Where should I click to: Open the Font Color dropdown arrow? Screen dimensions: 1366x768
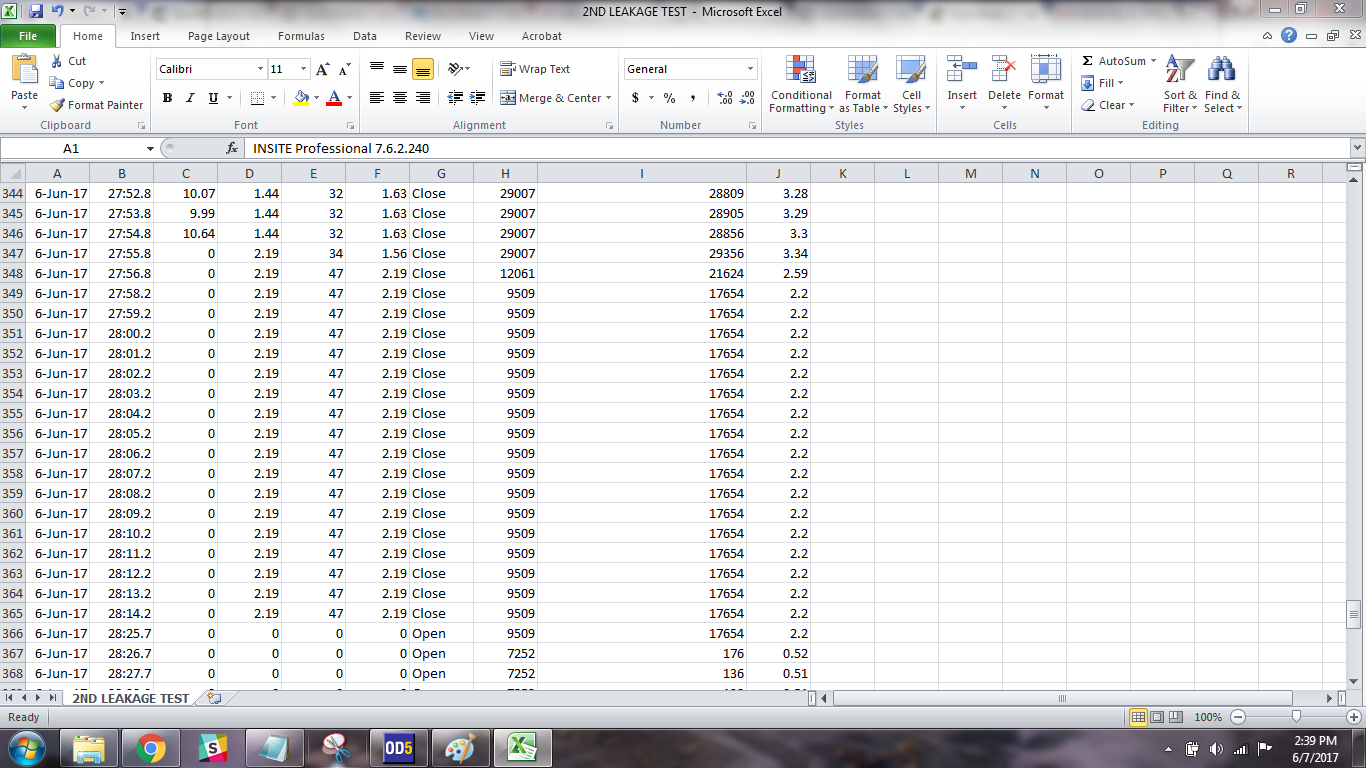click(x=349, y=98)
